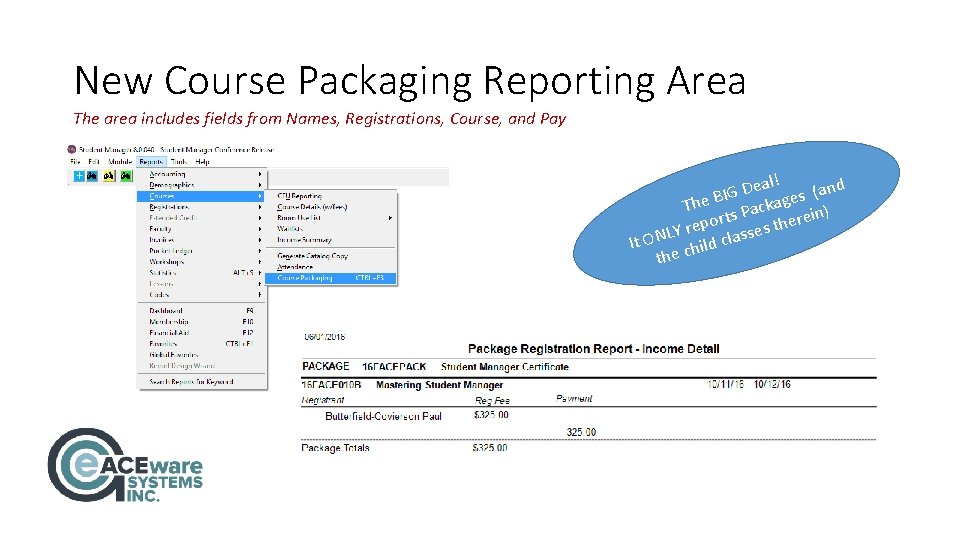Open Membership from the Reports menu
The height and width of the screenshot is (540, 960).
[168, 322]
